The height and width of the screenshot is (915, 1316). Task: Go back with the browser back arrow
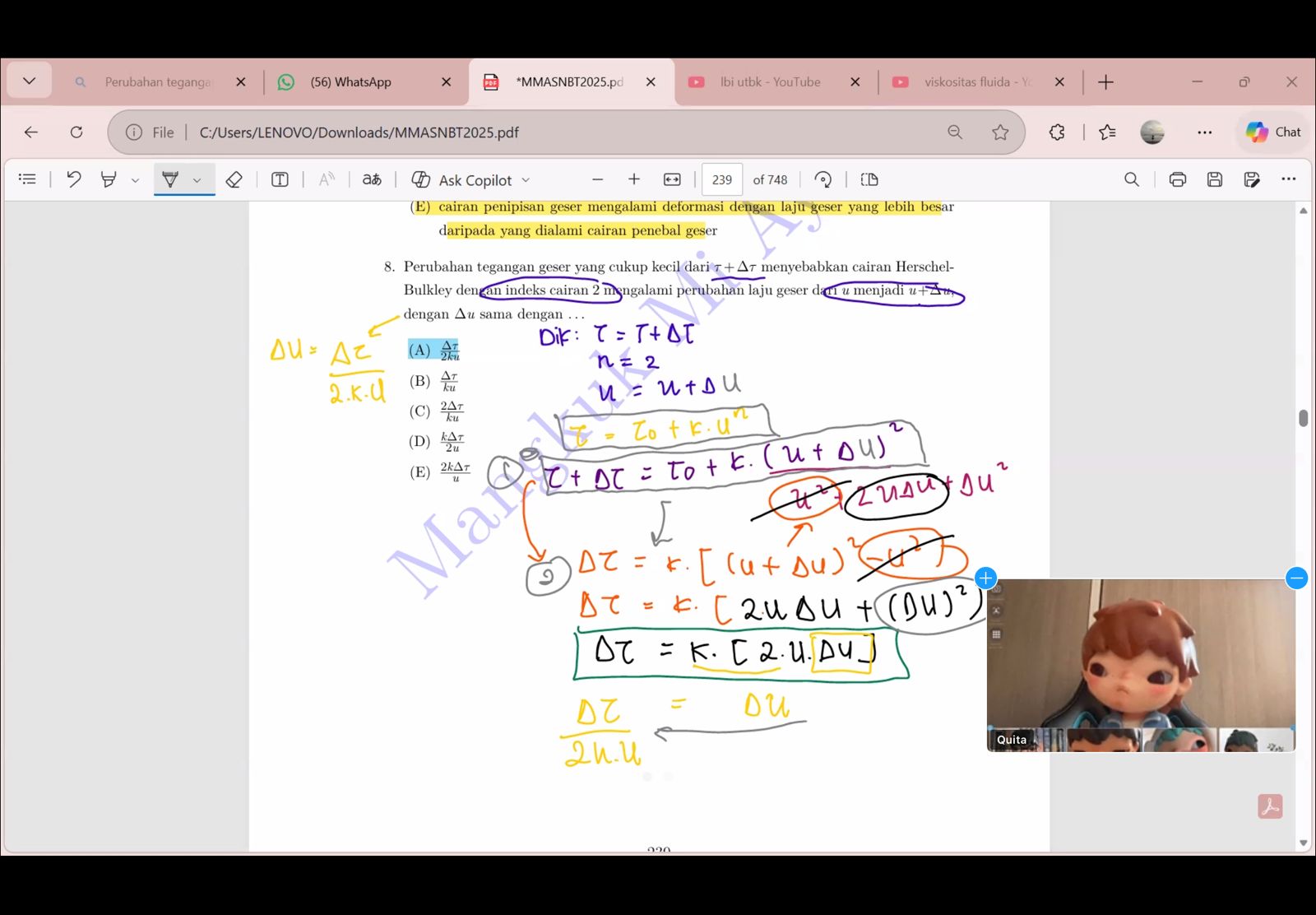tap(31, 132)
